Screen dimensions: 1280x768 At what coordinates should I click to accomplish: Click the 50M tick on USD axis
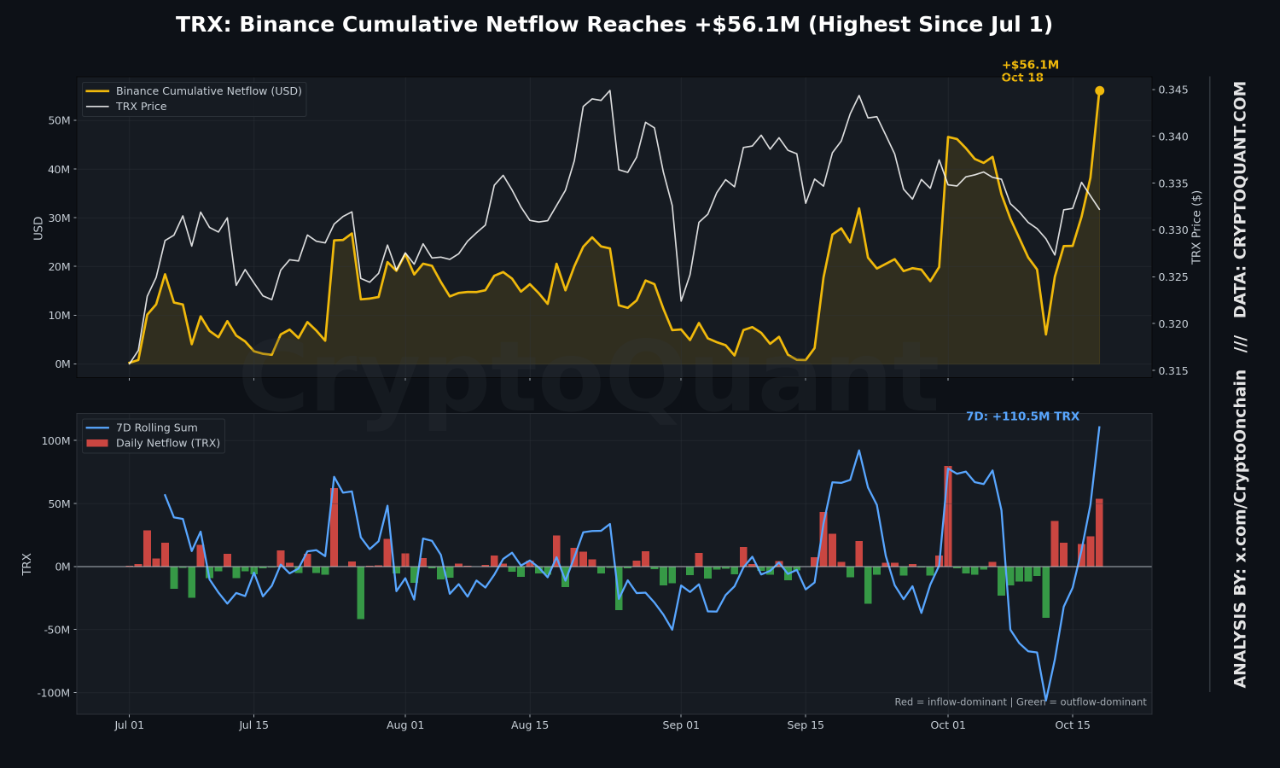(59, 121)
